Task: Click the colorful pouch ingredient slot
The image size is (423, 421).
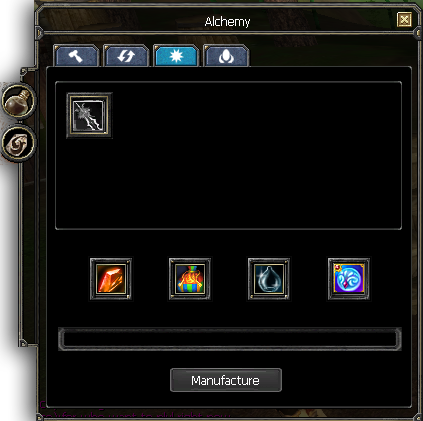Action: click(190, 279)
